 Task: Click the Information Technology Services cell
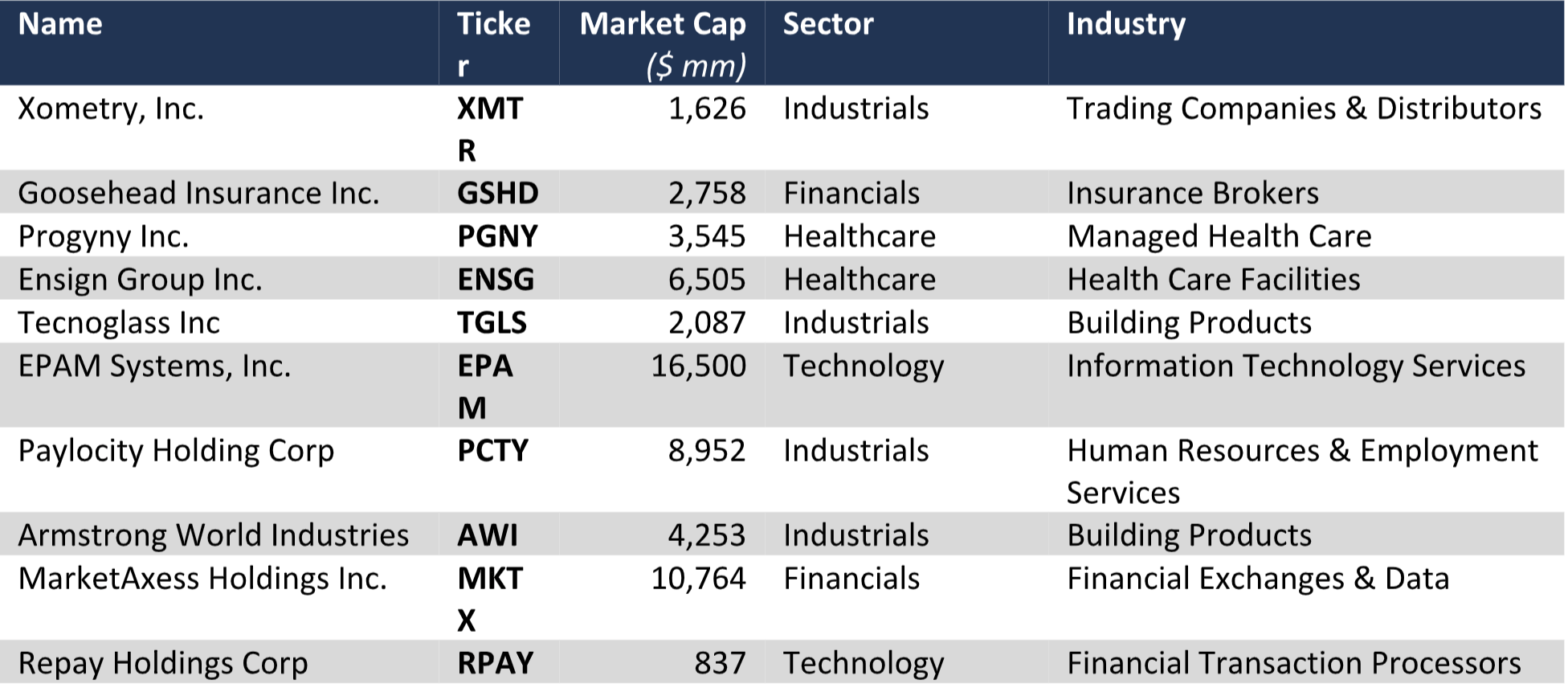1296,366
